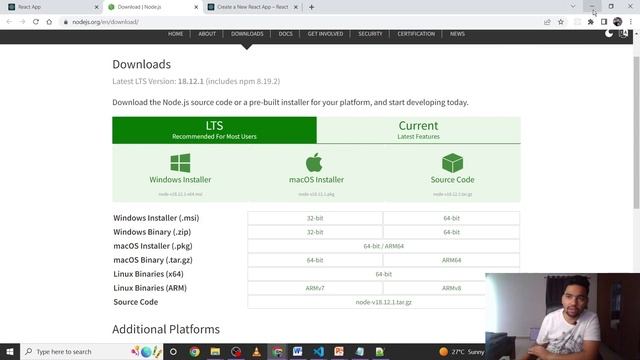Open the 27°C Sunny weather widget

[461, 351]
